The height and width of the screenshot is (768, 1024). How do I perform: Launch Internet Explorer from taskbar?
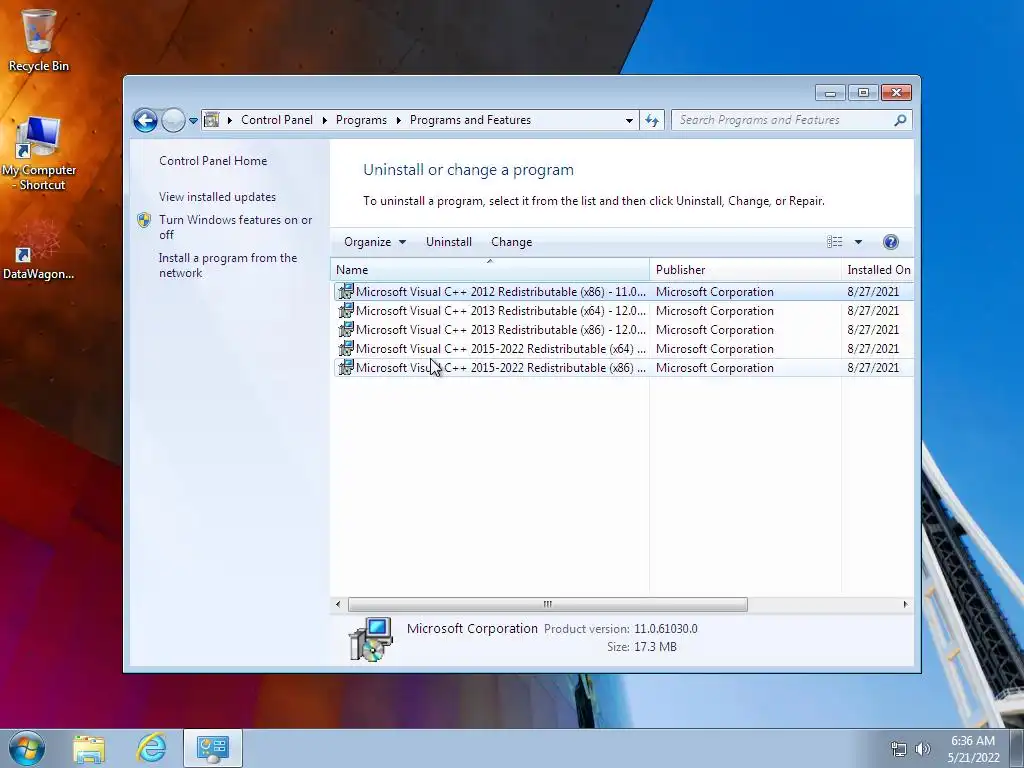(151, 748)
